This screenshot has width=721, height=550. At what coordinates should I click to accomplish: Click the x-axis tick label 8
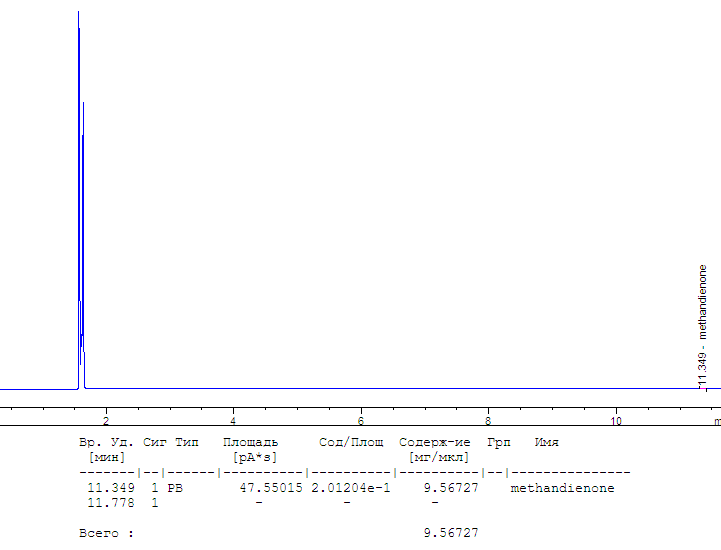coord(488,421)
